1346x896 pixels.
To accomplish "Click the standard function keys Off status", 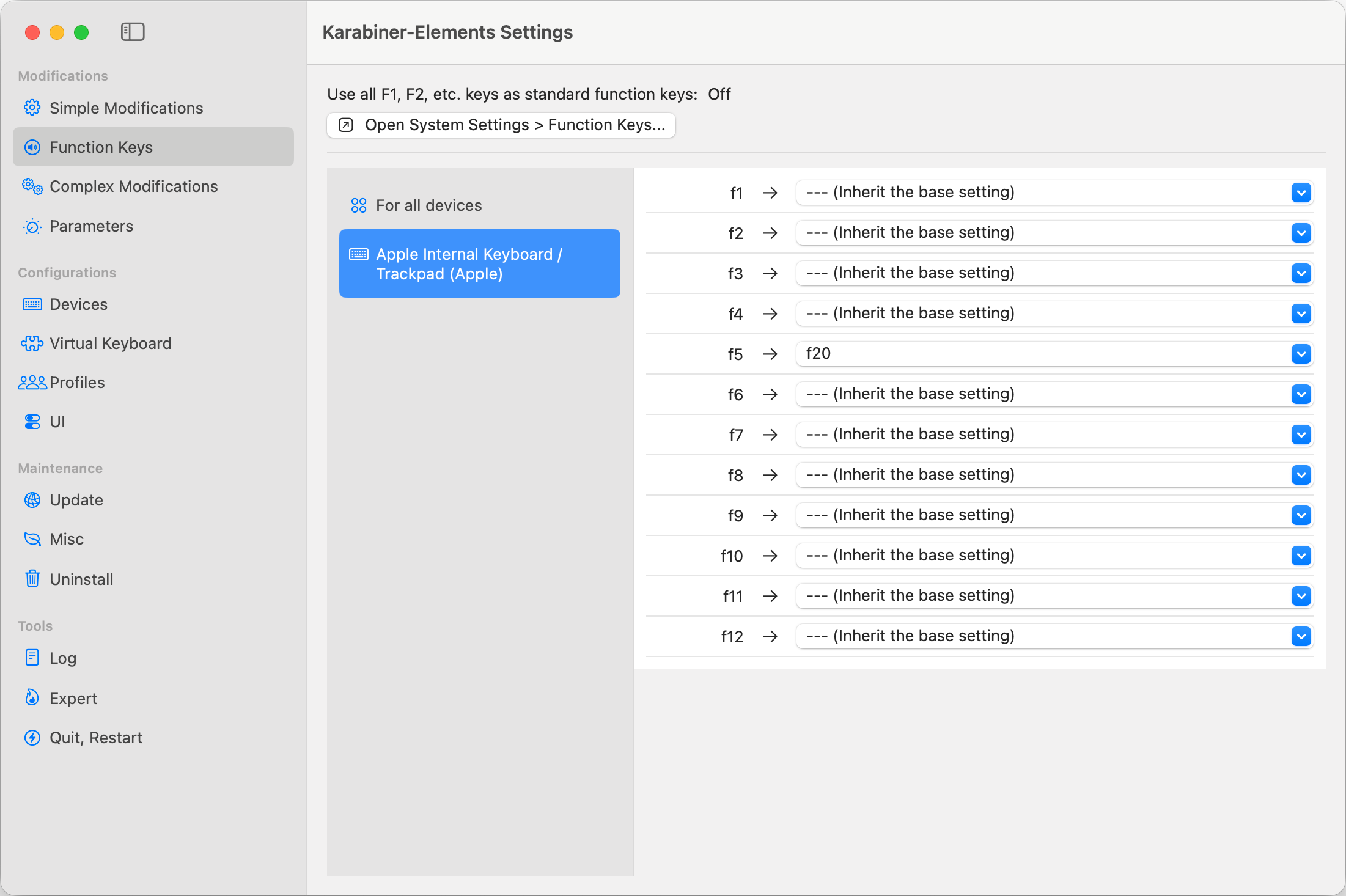I will [x=719, y=94].
